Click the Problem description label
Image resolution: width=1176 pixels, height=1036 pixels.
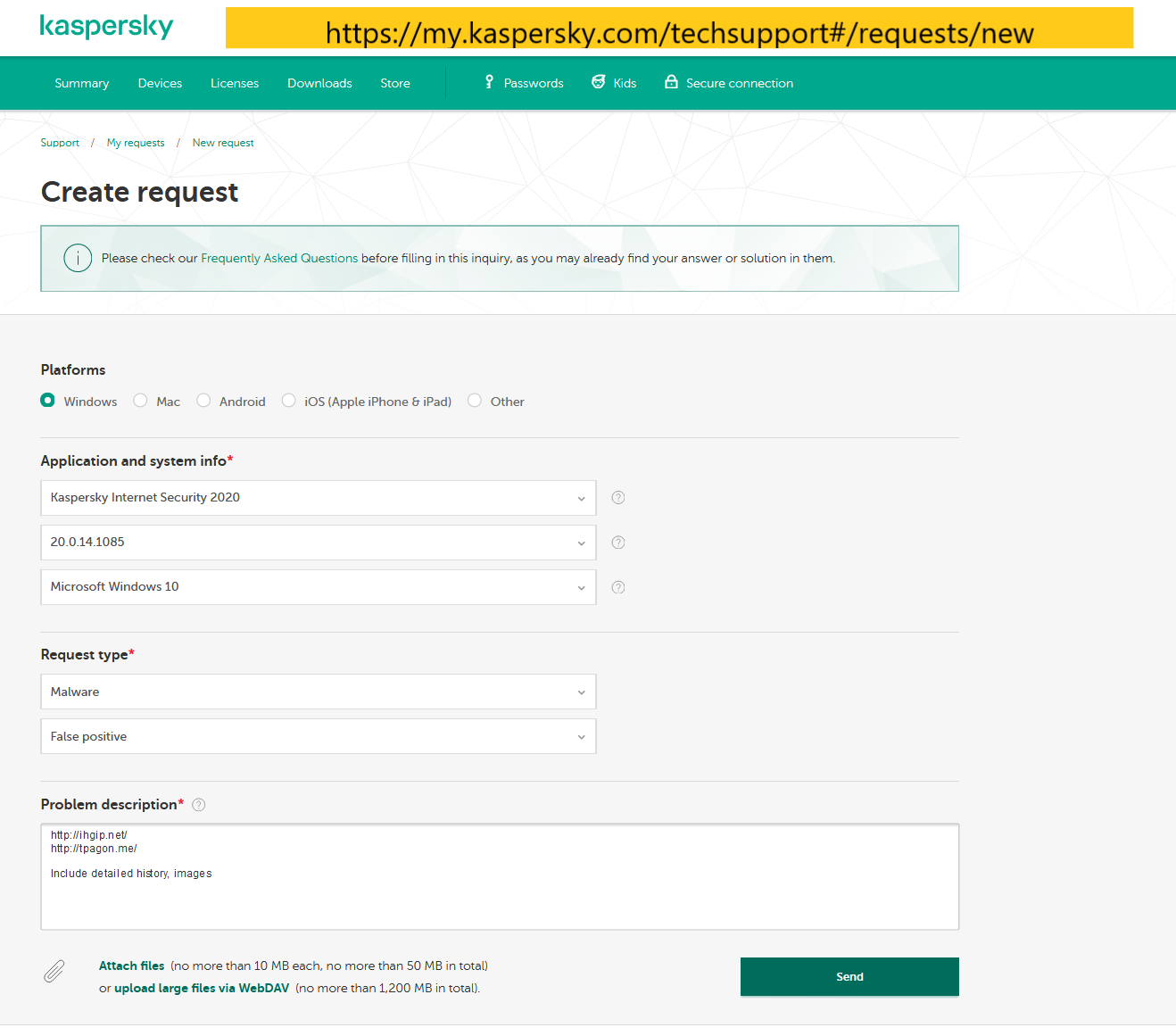pos(109,804)
